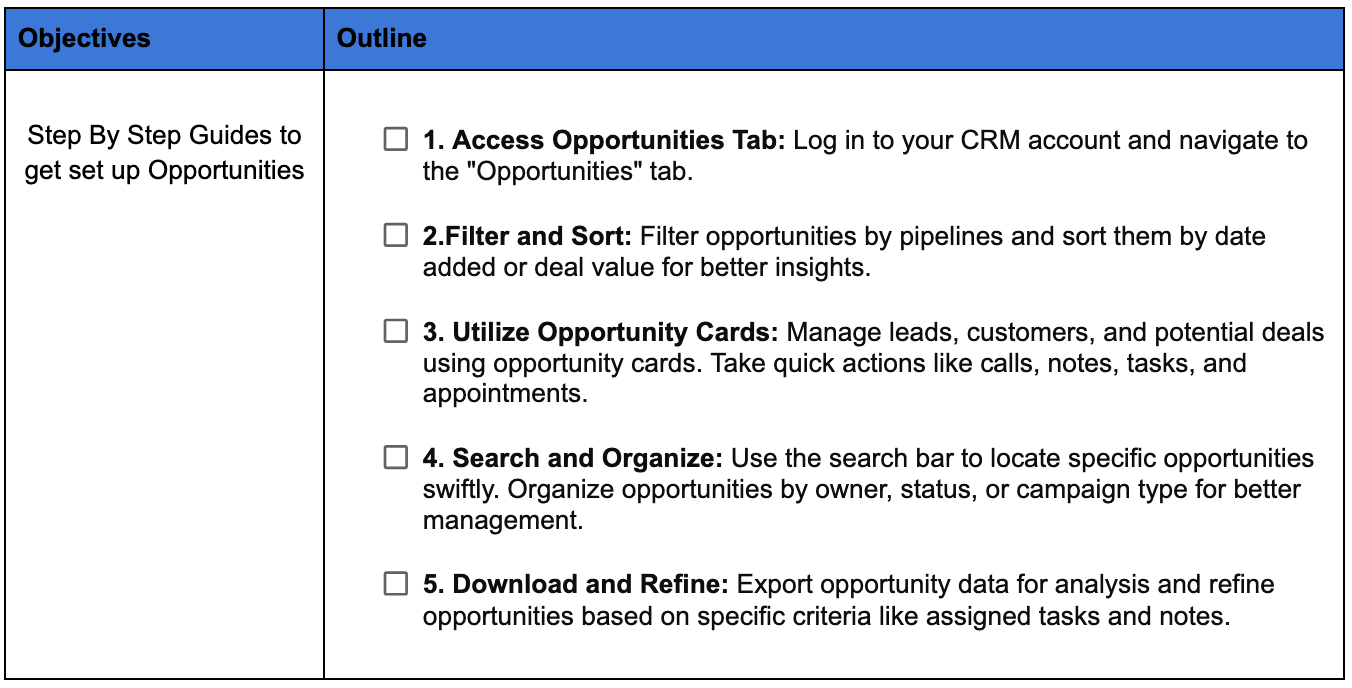Click the bold 'Access Opportunities Tab' heading
This screenshot has height=688, width=1352.
(605, 140)
